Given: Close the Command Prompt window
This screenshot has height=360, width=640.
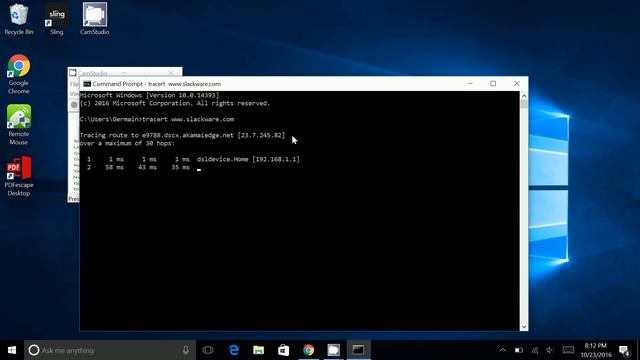Looking at the screenshot, I should coord(516,84).
